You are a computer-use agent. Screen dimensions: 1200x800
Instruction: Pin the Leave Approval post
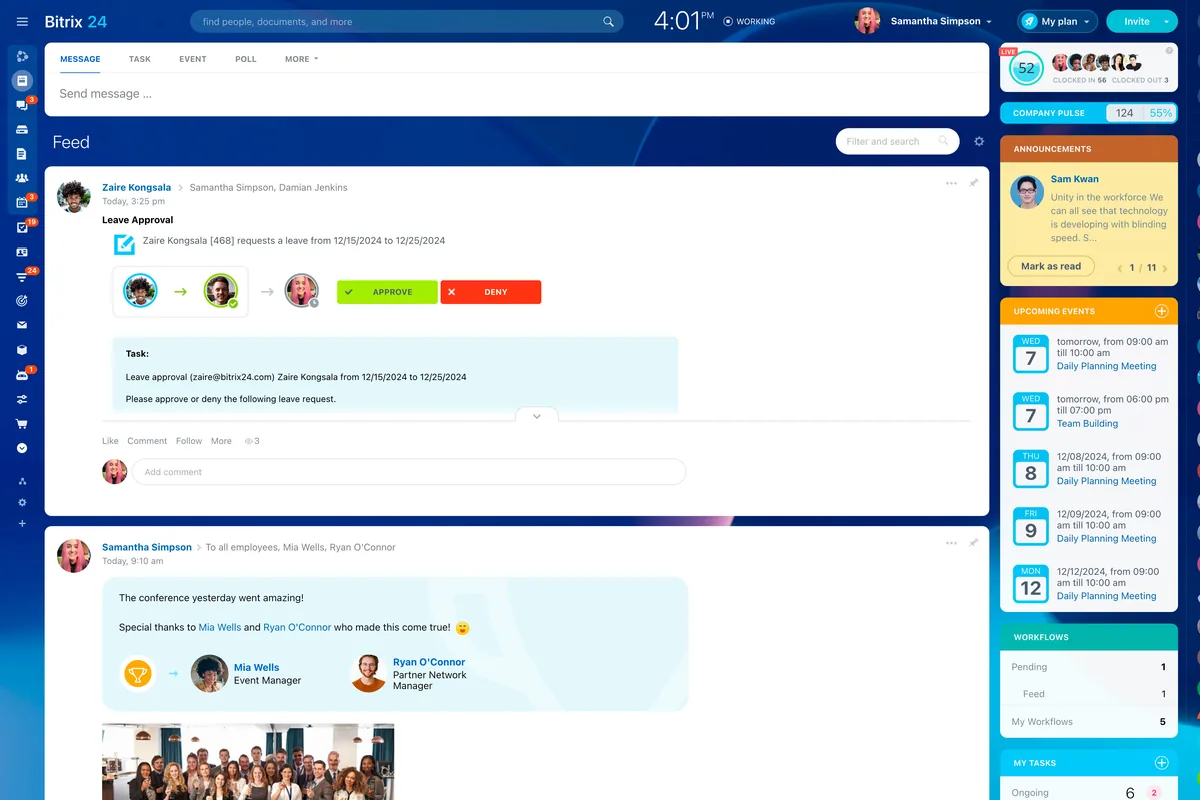[974, 183]
